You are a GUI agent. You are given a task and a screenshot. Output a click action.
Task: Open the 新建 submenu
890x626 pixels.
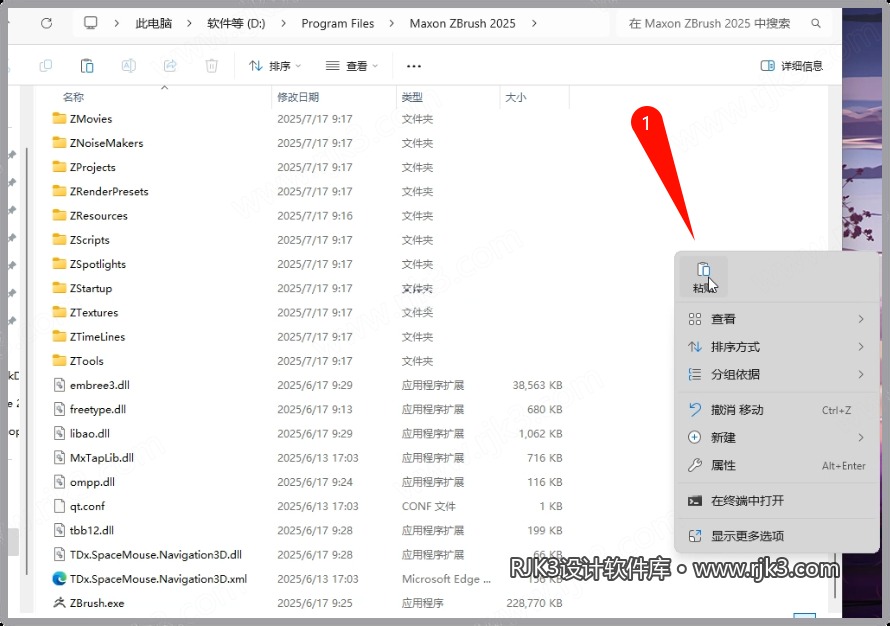776,438
